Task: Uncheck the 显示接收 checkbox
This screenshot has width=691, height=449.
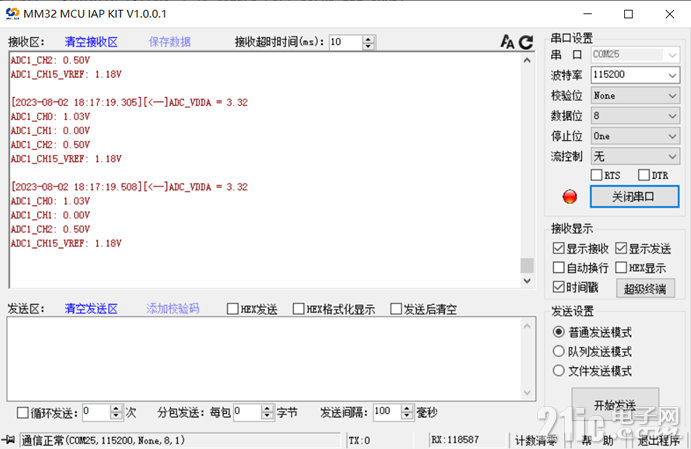Action: pos(558,248)
